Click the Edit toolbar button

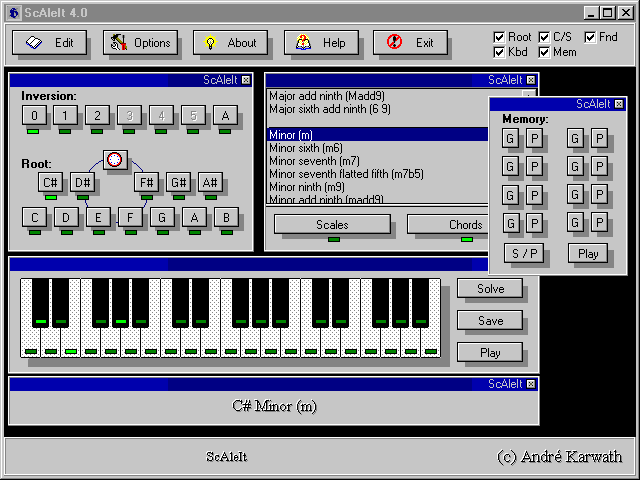(x=49, y=43)
